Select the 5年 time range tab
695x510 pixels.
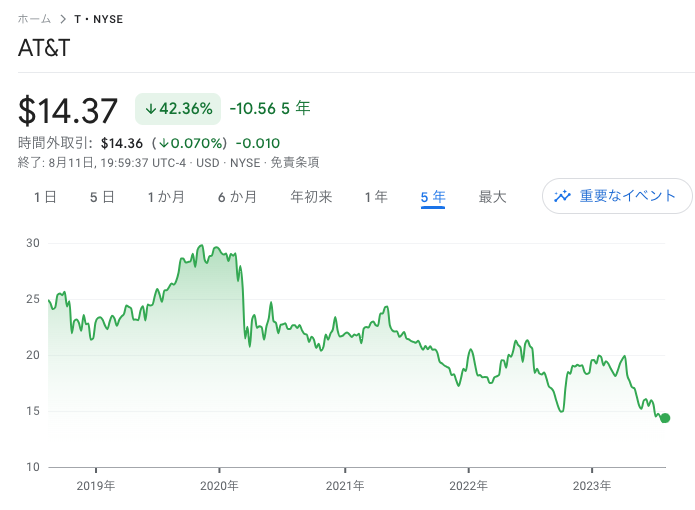[433, 197]
